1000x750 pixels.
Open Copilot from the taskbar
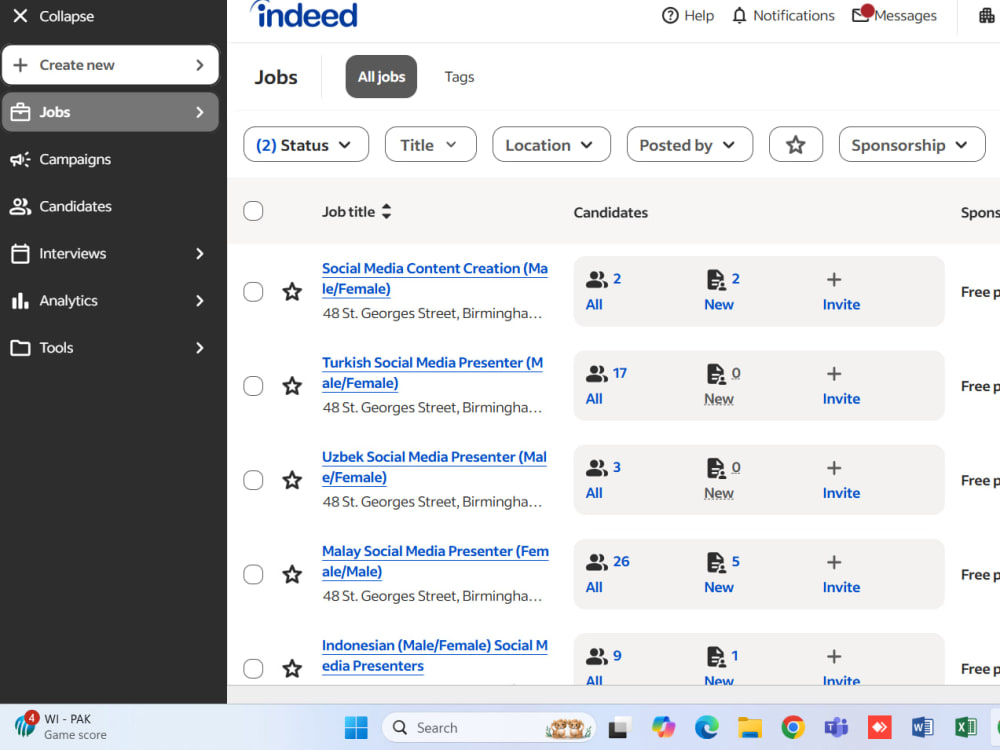tap(663, 728)
